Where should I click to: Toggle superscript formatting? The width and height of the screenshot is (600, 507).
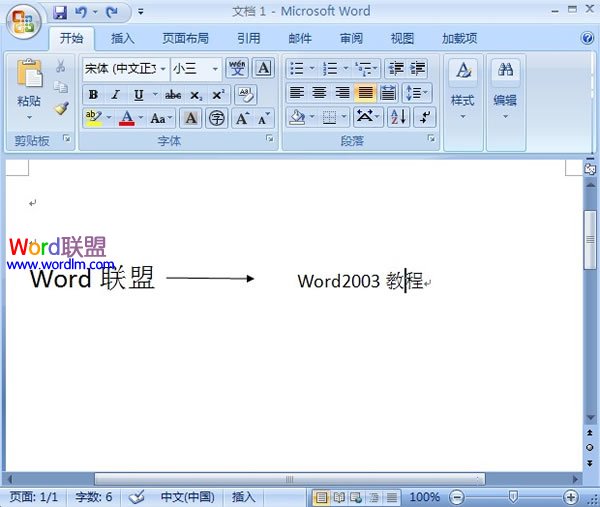pyautogui.click(x=218, y=95)
